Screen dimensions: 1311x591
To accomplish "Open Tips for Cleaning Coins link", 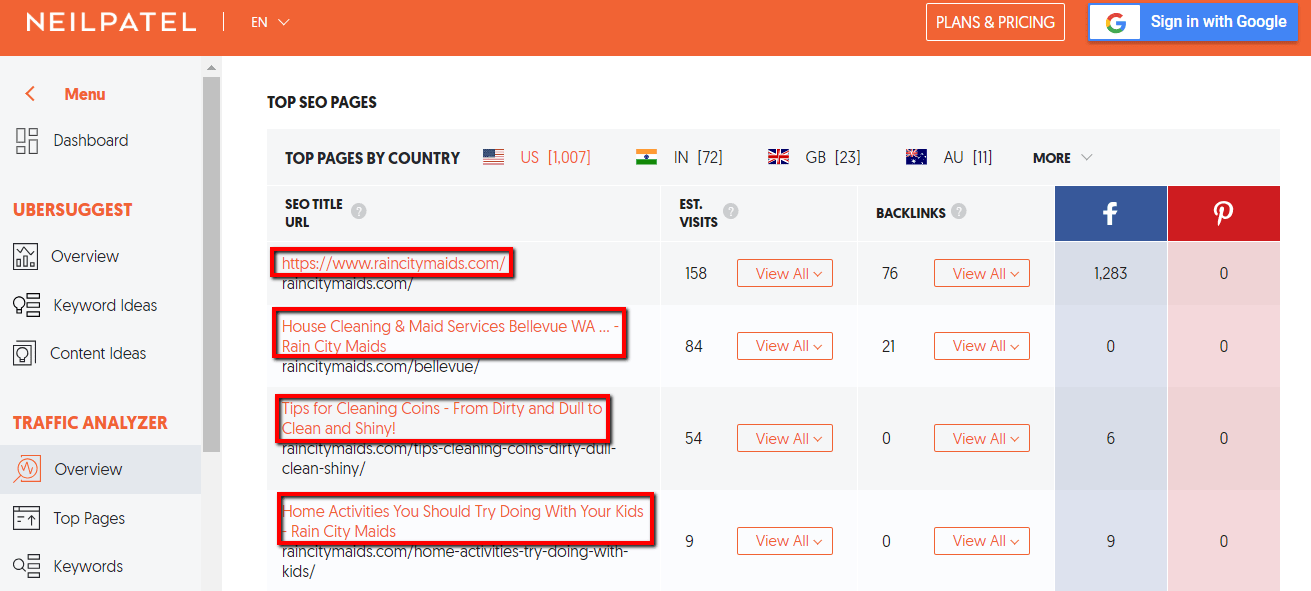I will 442,418.
